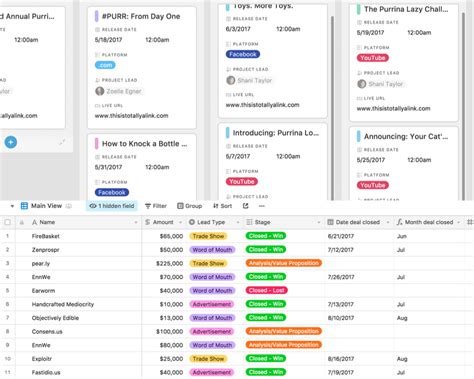Screen dimensions: 474x379
Task: Click the share view icon in toolbar
Action: tap(246, 206)
